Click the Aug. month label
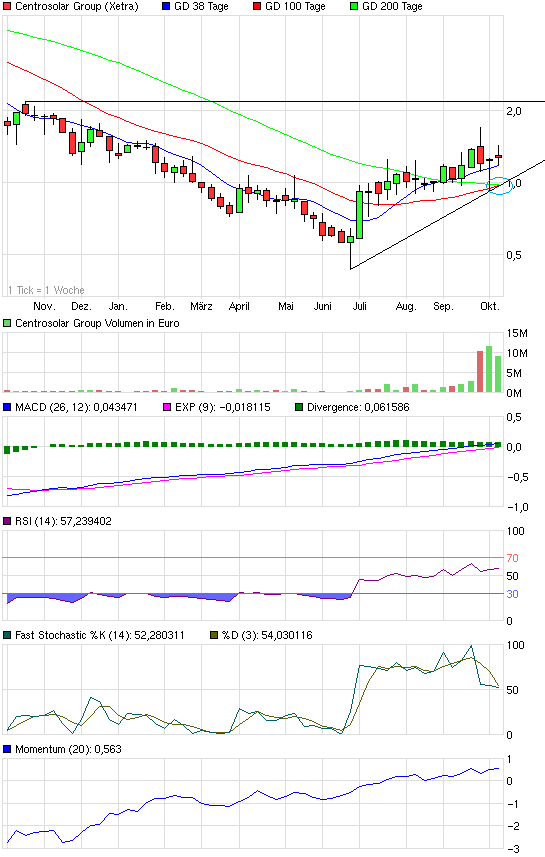545x857 pixels. pos(406,306)
